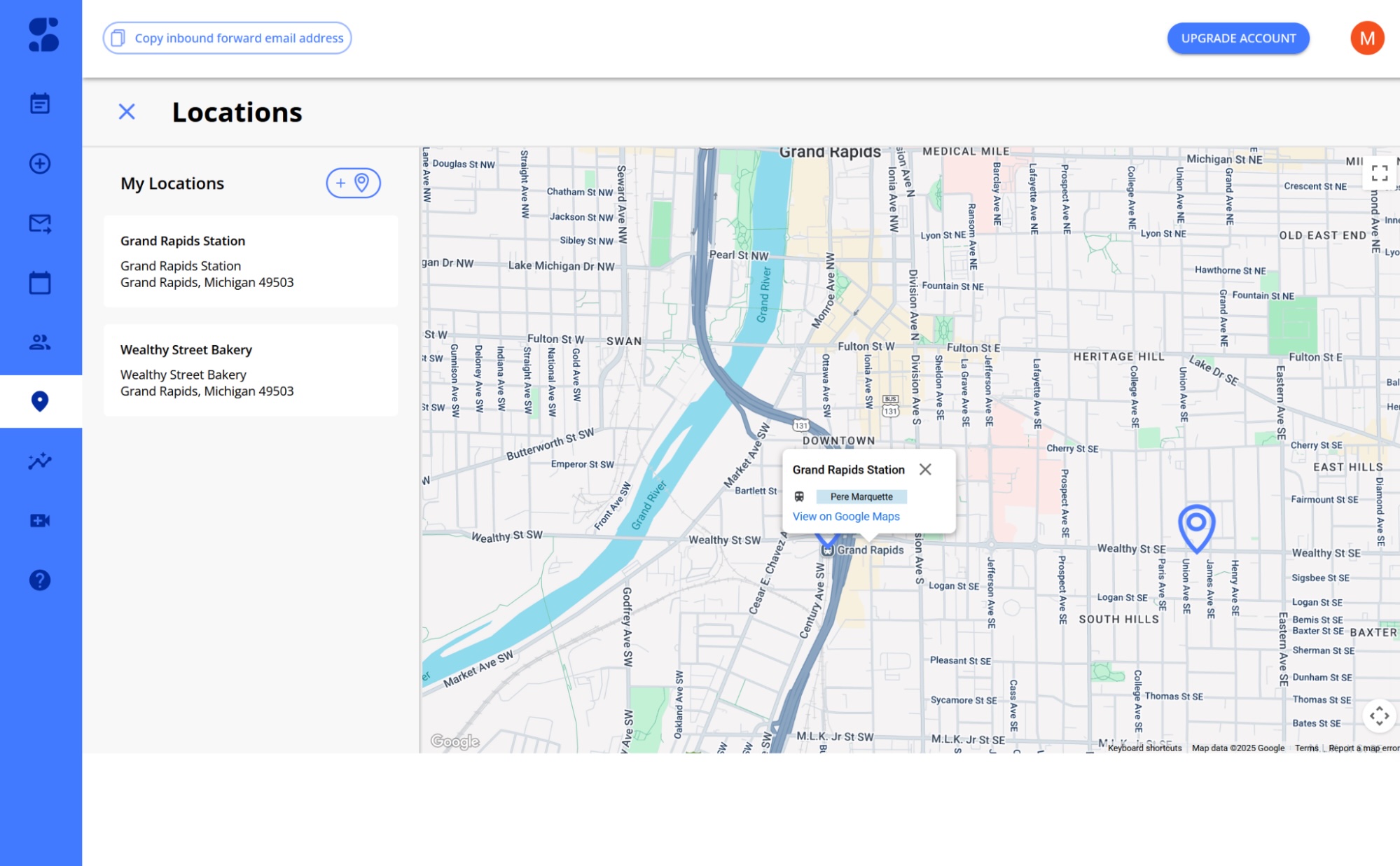Select the Wealthy Street Bakery location card
The height and width of the screenshot is (866, 1400).
click(x=251, y=370)
